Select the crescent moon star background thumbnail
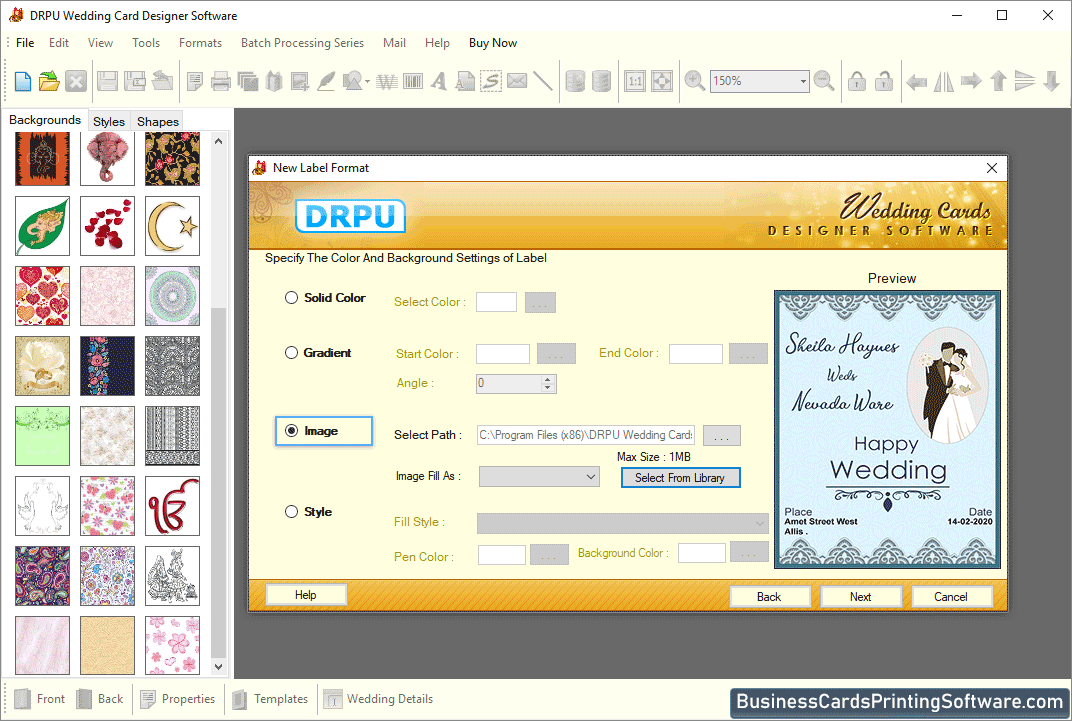 pos(172,226)
